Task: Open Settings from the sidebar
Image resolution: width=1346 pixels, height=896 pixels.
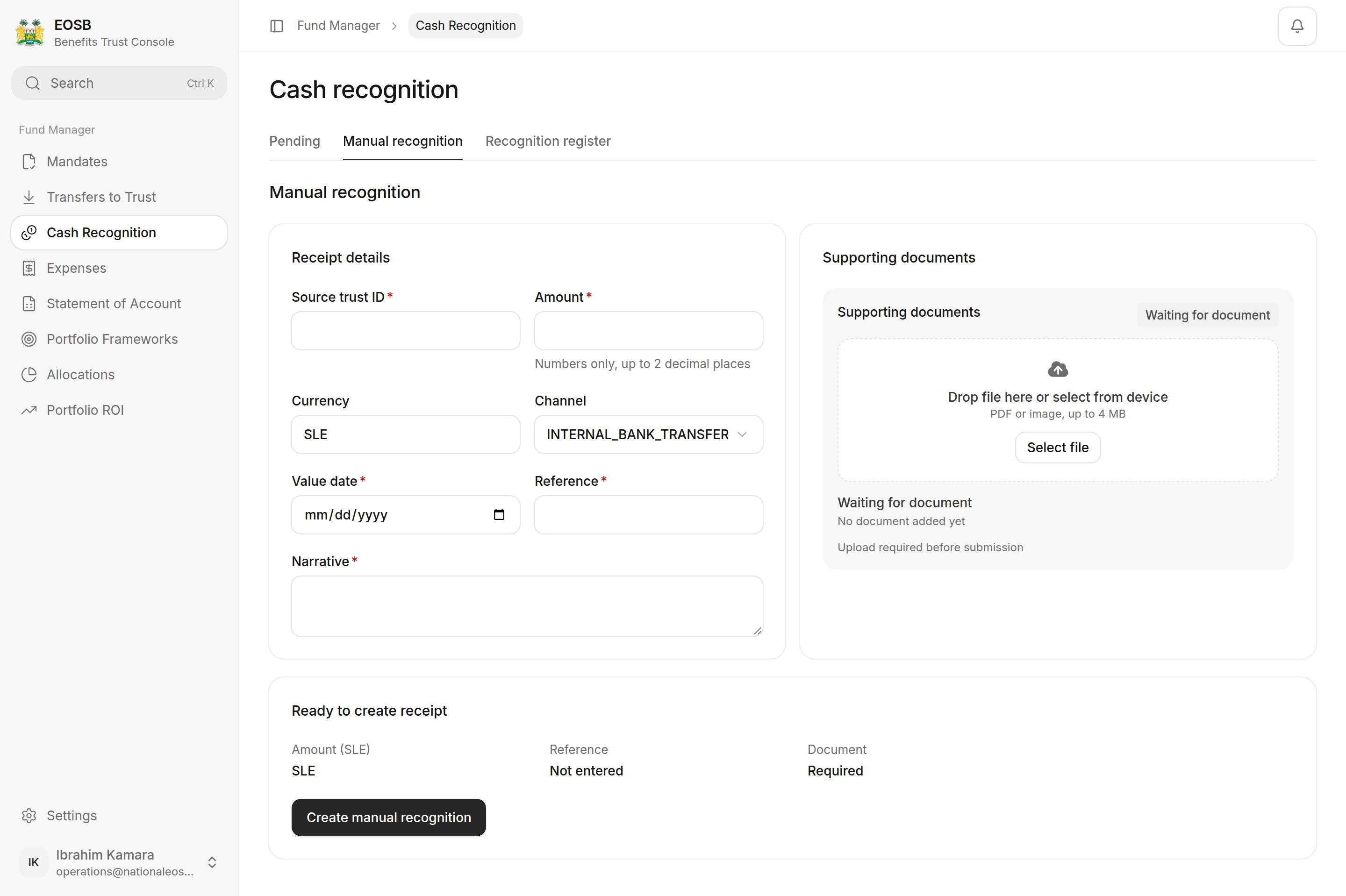Action: click(119, 816)
